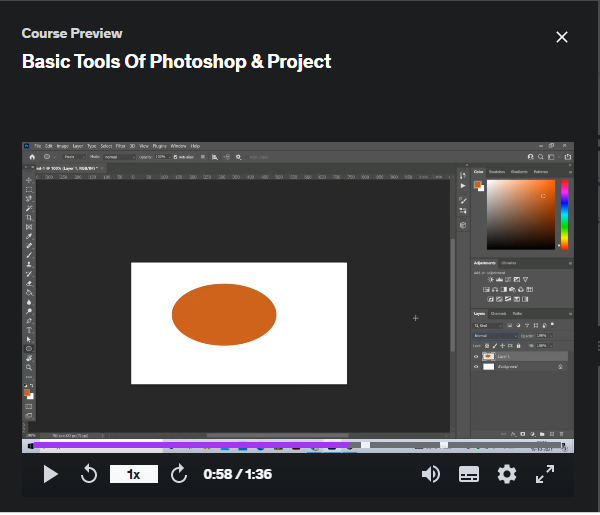Add a Brightness/Contrast adjustment
The width and height of the screenshot is (600, 515).
[x=491, y=280]
